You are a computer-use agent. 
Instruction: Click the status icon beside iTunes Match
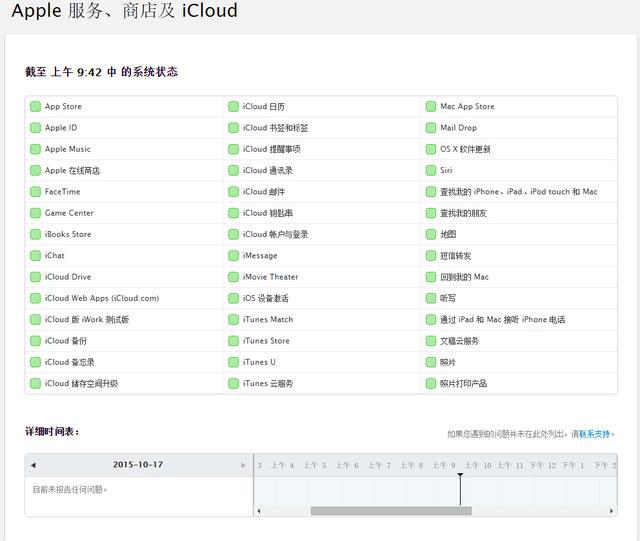tap(233, 319)
